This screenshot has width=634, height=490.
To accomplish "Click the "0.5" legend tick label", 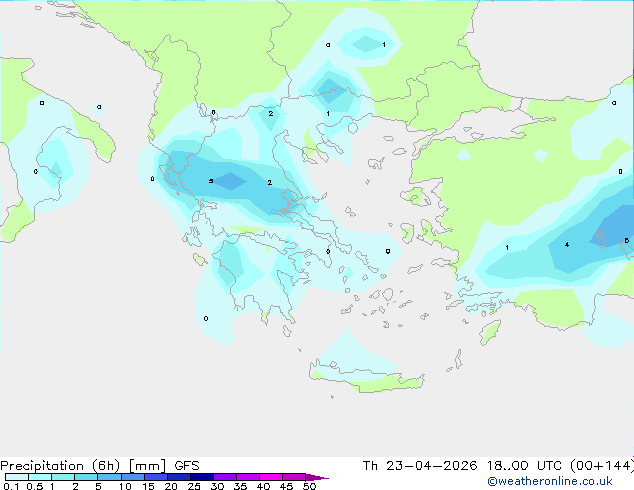I will 35,486.
